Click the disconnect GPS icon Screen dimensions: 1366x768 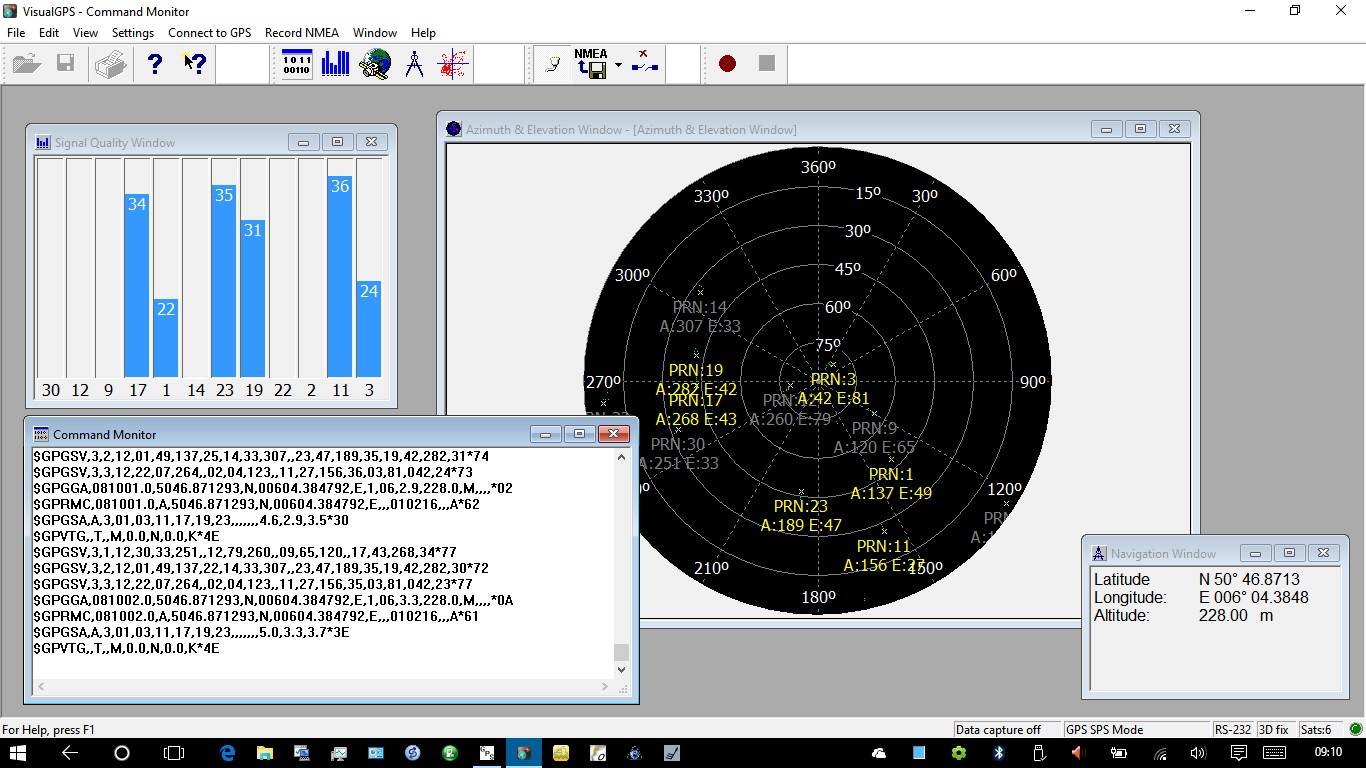point(645,64)
